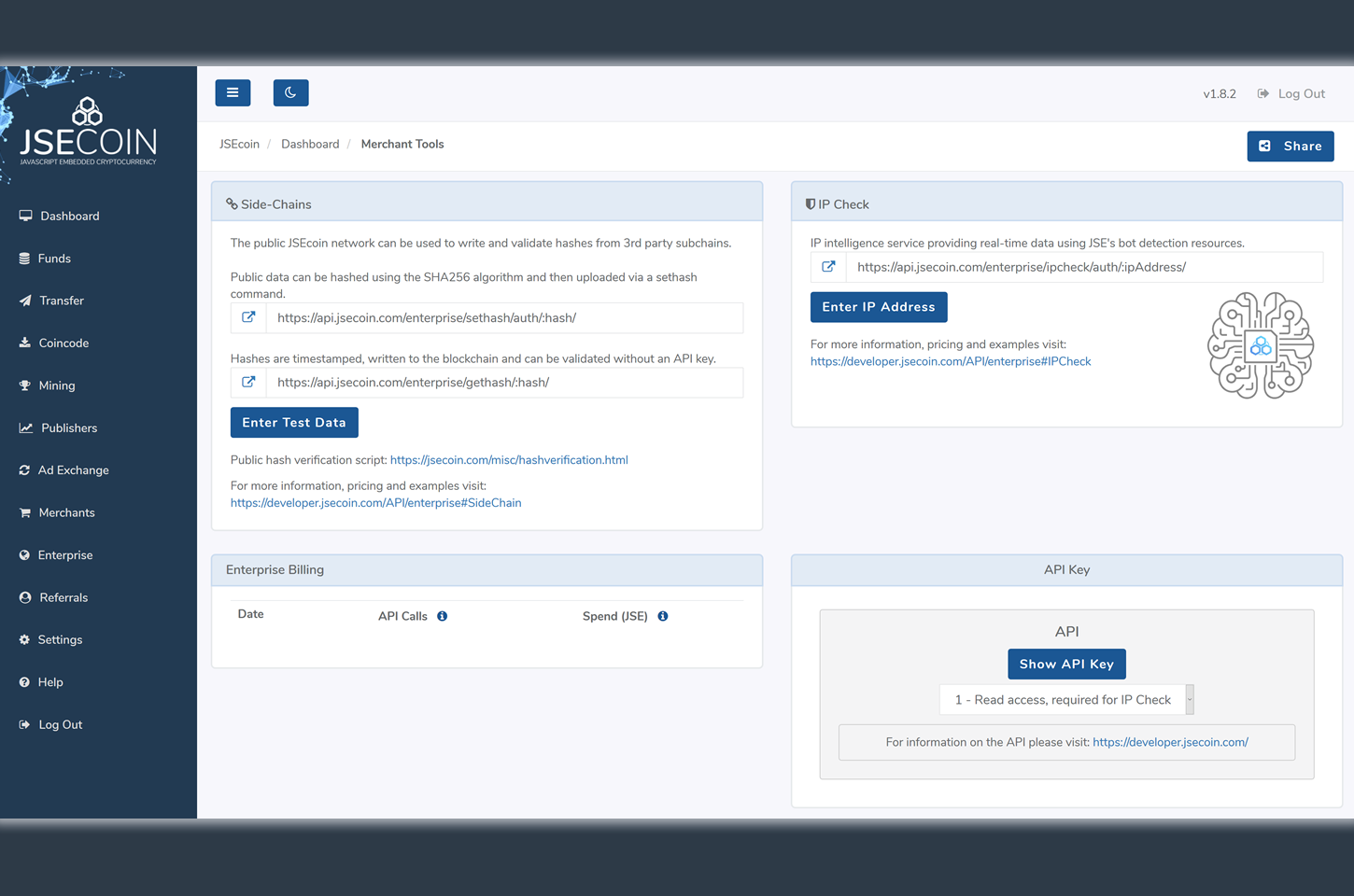Click the Ad Exchange refresh icon
This screenshot has width=1354, height=896.
click(24, 470)
